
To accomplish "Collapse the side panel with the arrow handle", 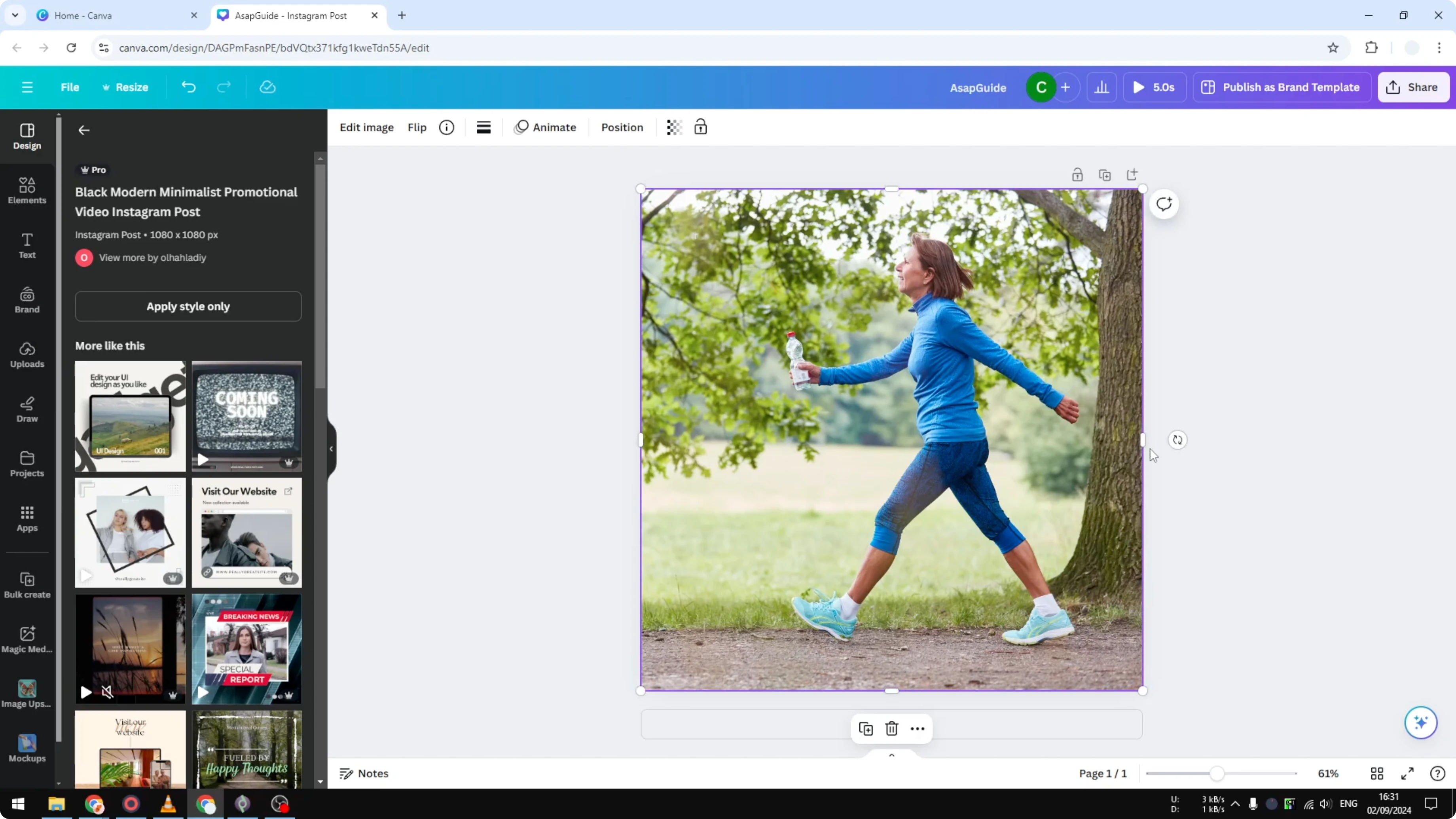I will [x=331, y=449].
